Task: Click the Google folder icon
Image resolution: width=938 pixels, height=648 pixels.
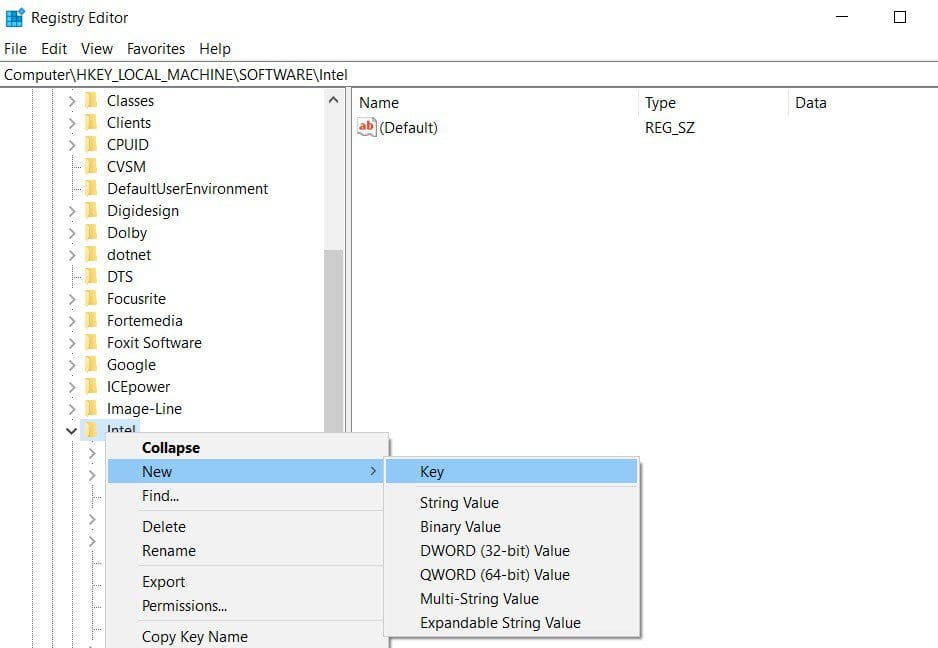Action: 92,364
